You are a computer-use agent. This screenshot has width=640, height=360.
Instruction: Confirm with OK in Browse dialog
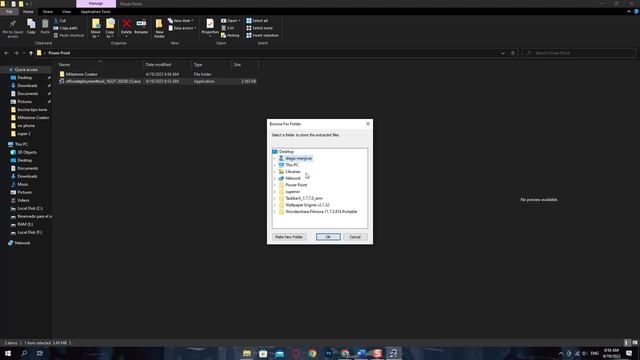coord(328,237)
